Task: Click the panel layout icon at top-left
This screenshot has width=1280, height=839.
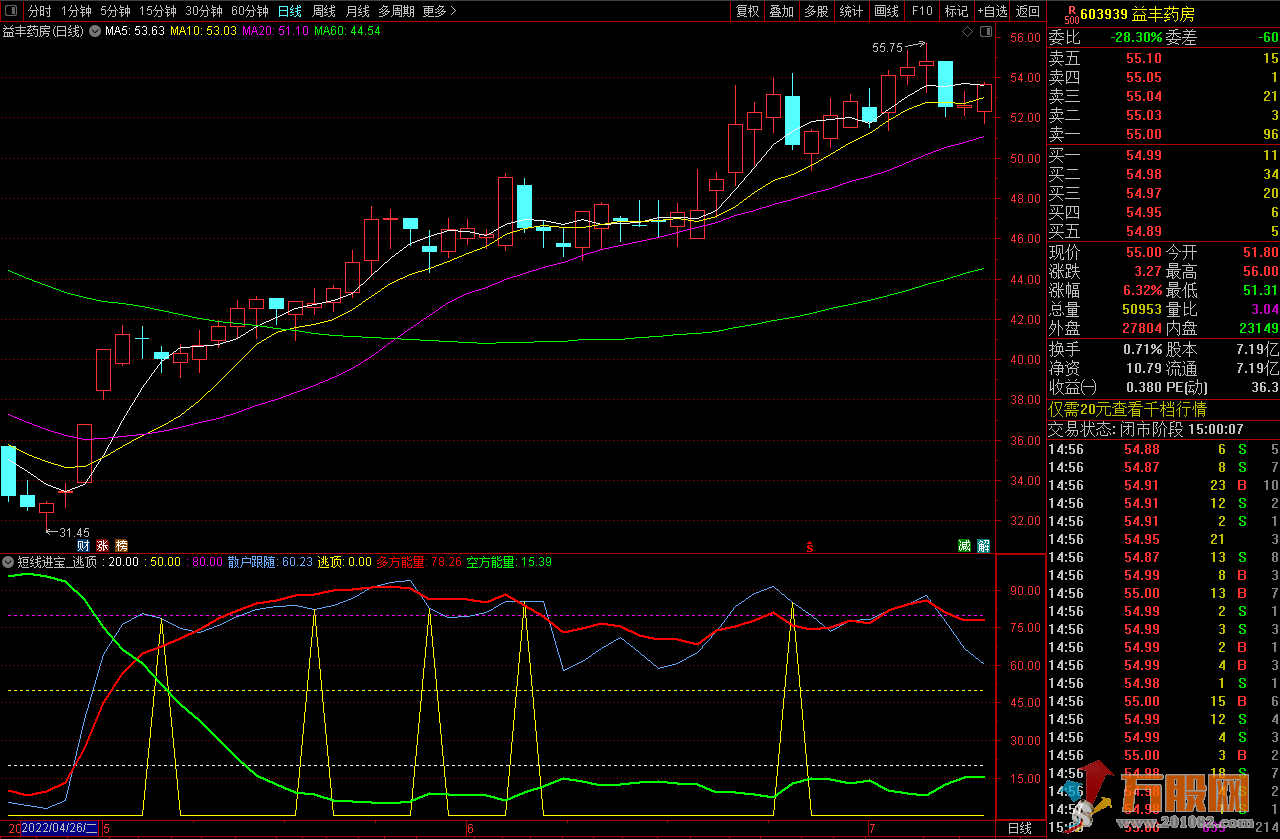Action: click(12, 11)
